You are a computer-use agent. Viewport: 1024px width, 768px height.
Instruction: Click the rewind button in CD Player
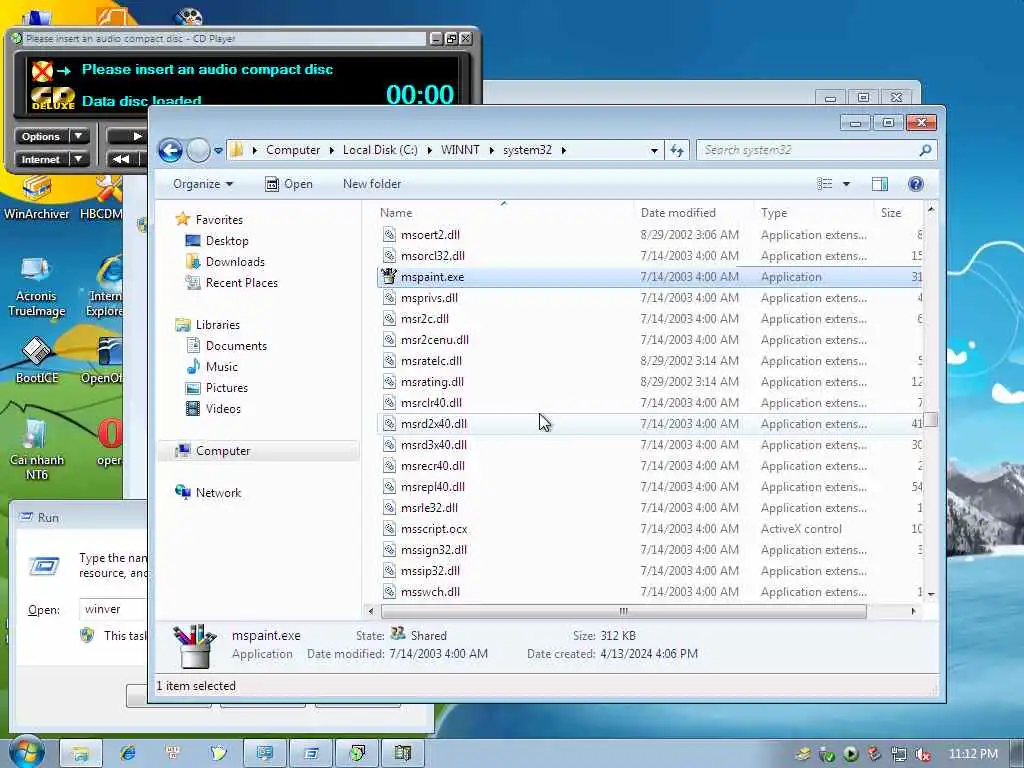121,159
